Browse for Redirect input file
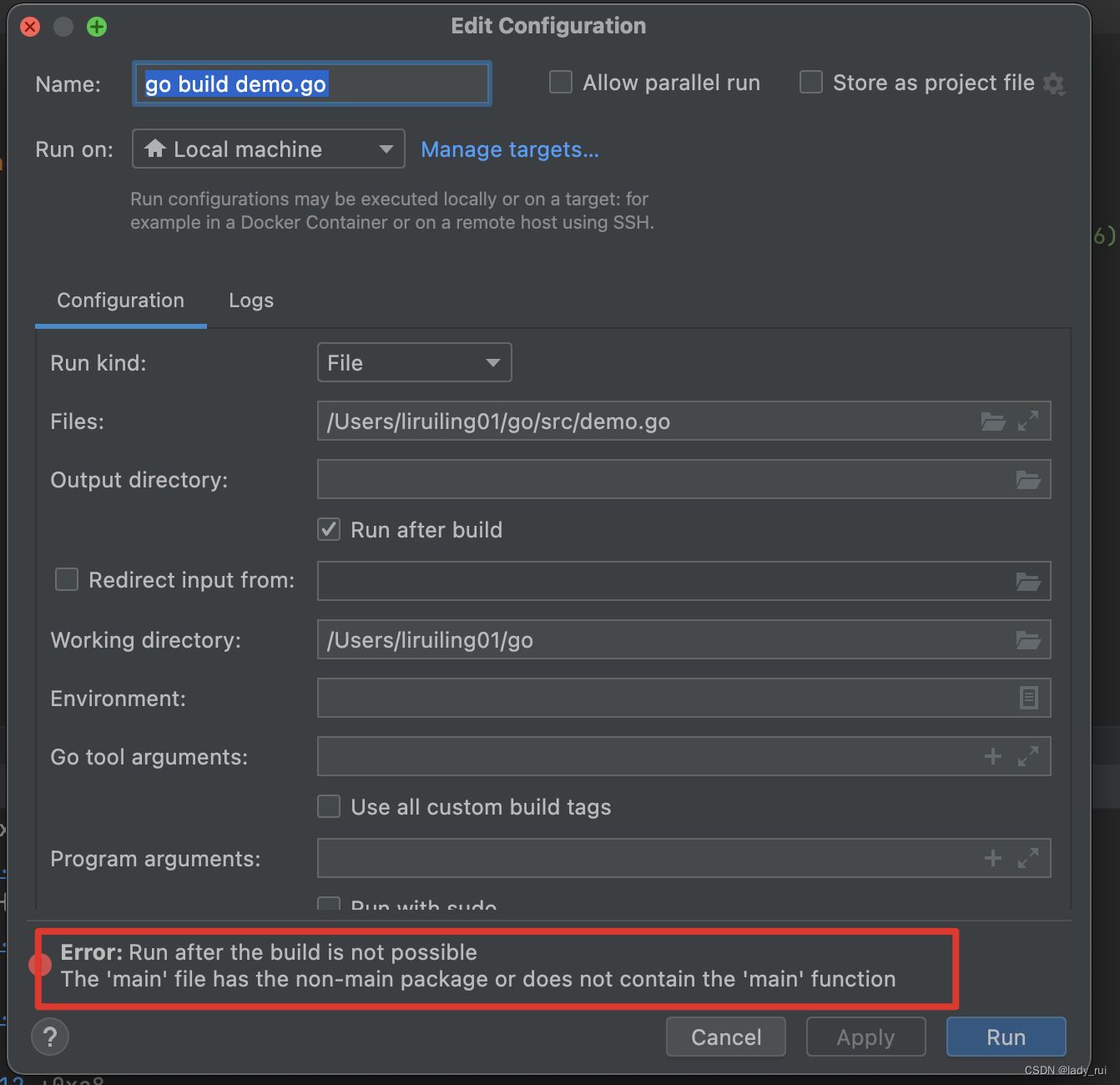The width and height of the screenshot is (1120, 1085). pyautogui.click(x=1028, y=582)
